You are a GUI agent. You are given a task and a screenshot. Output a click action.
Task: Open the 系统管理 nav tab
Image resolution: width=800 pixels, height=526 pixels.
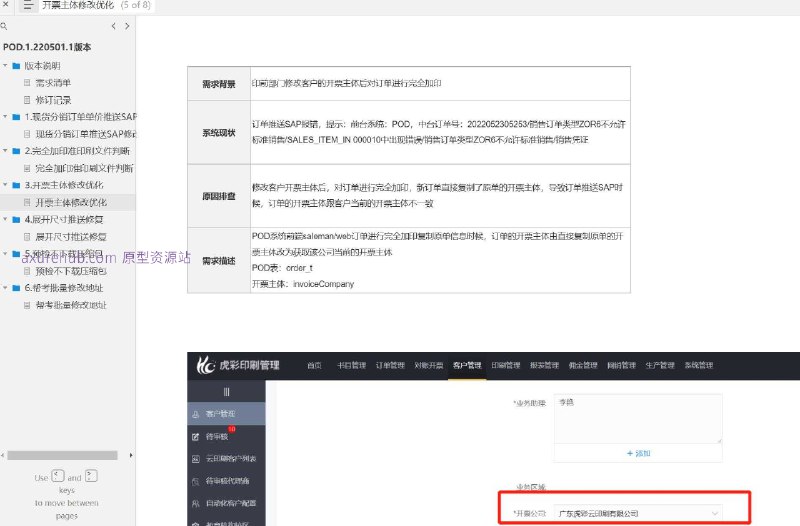pyautogui.click(x=699, y=365)
